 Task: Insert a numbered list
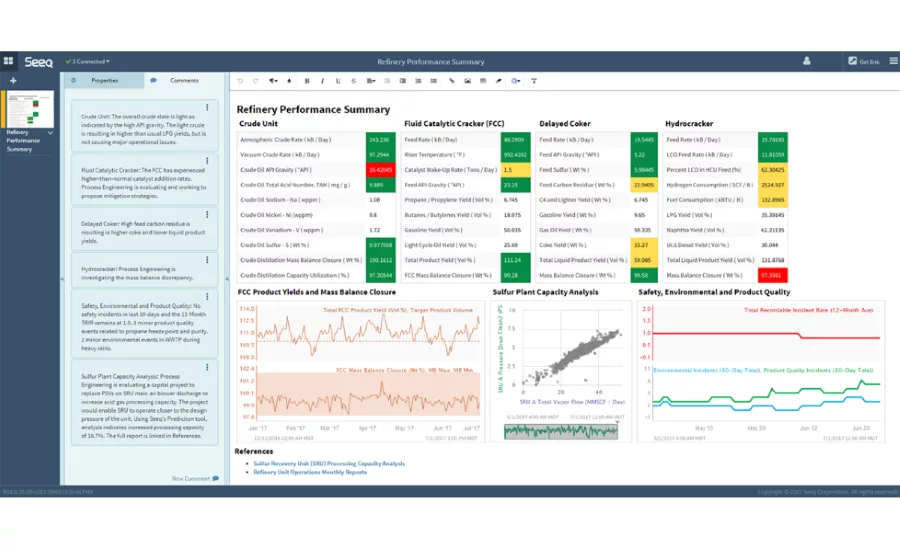pyautogui.click(x=418, y=81)
